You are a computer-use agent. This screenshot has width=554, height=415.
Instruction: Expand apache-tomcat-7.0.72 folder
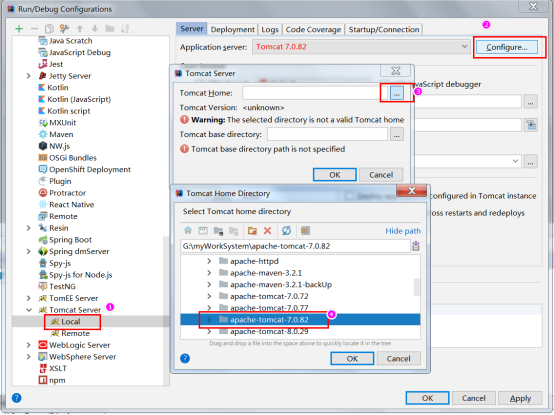[209, 296]
